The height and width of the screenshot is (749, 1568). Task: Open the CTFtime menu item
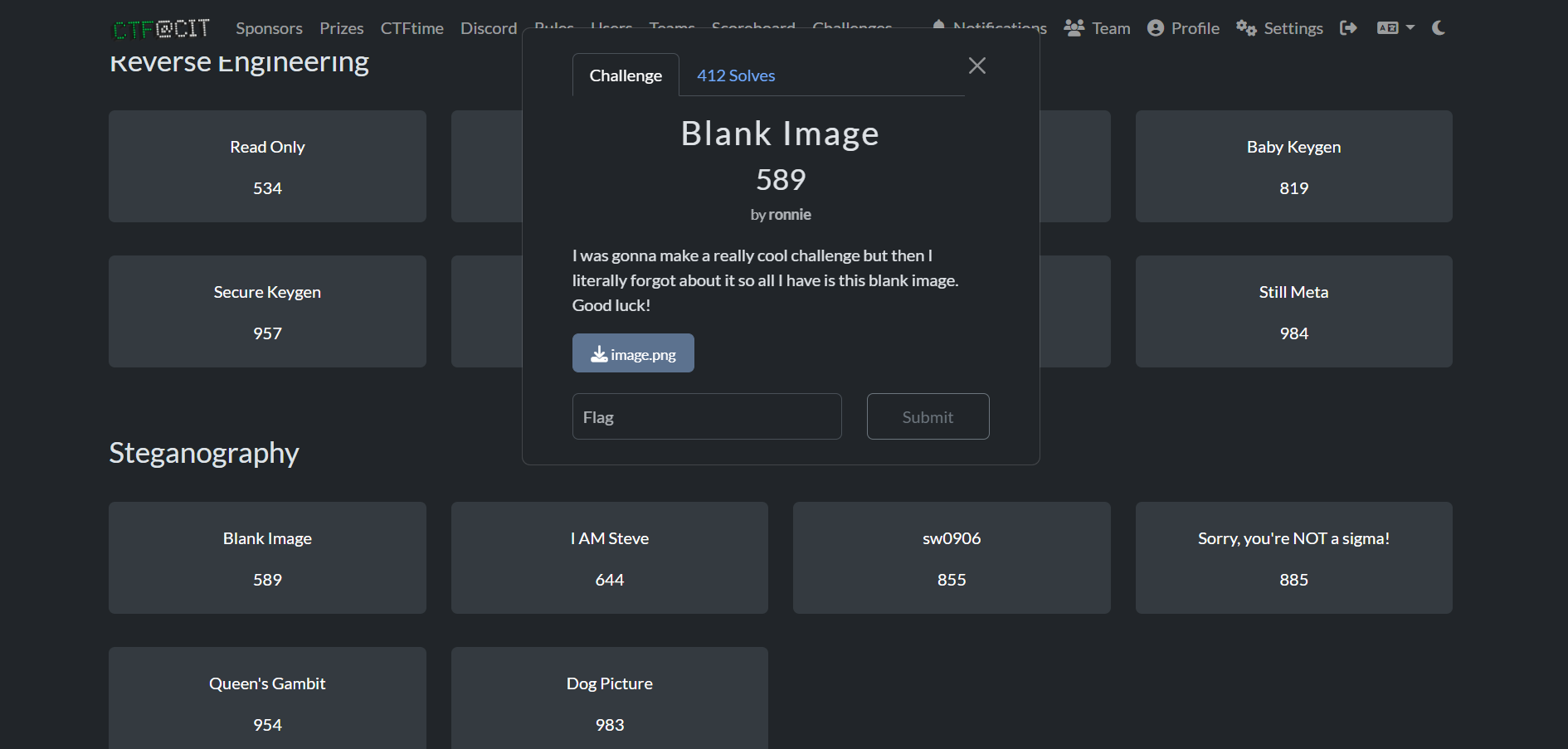(x=412, y=27)
